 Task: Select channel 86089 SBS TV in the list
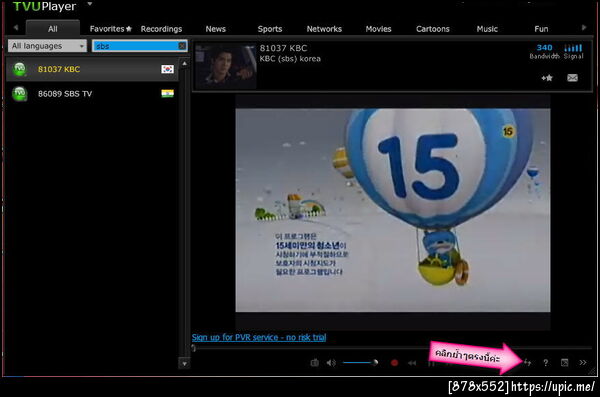92,94
